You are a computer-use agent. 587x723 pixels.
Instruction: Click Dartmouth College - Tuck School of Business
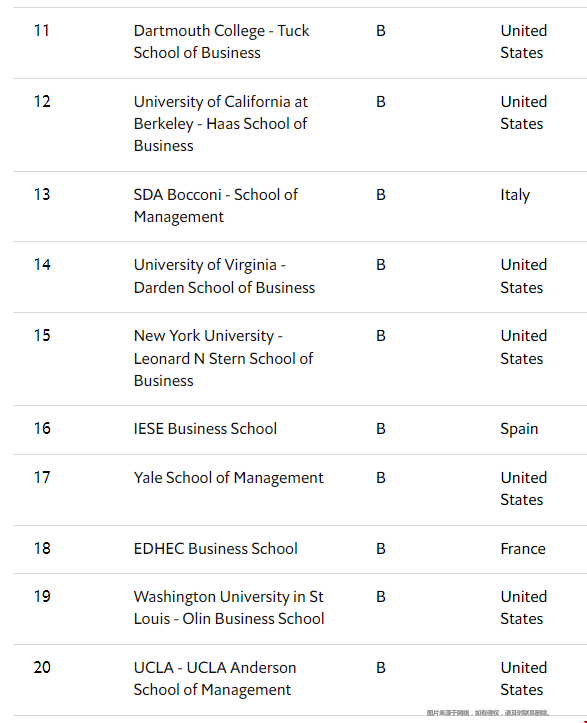point(221,41)
